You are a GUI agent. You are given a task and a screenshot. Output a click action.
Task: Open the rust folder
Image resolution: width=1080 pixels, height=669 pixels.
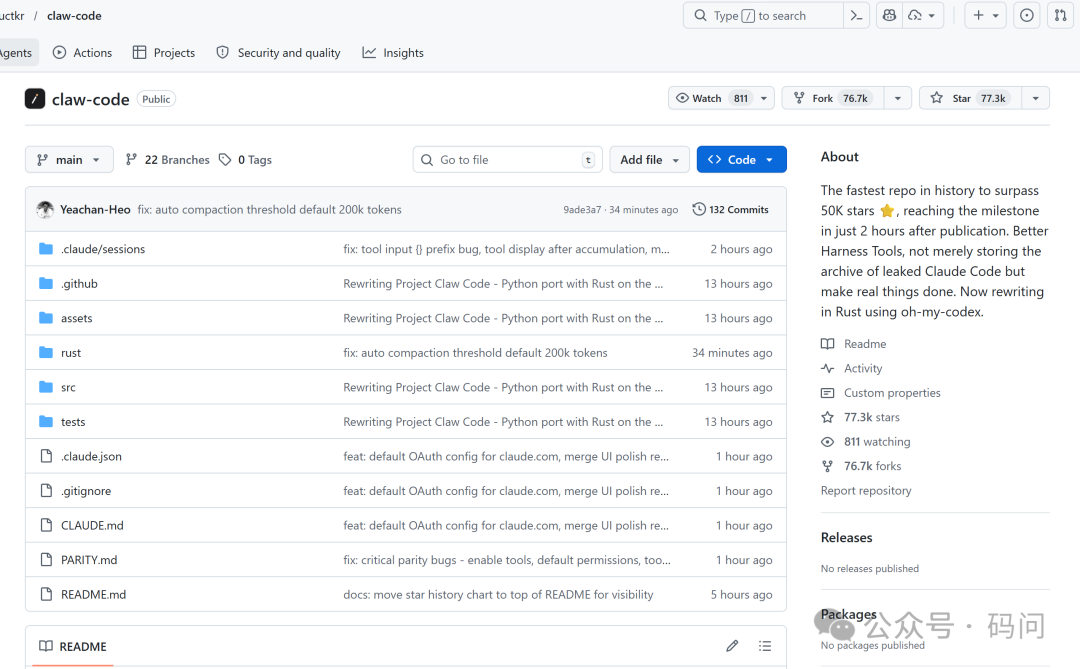click(x=71, y=353)
